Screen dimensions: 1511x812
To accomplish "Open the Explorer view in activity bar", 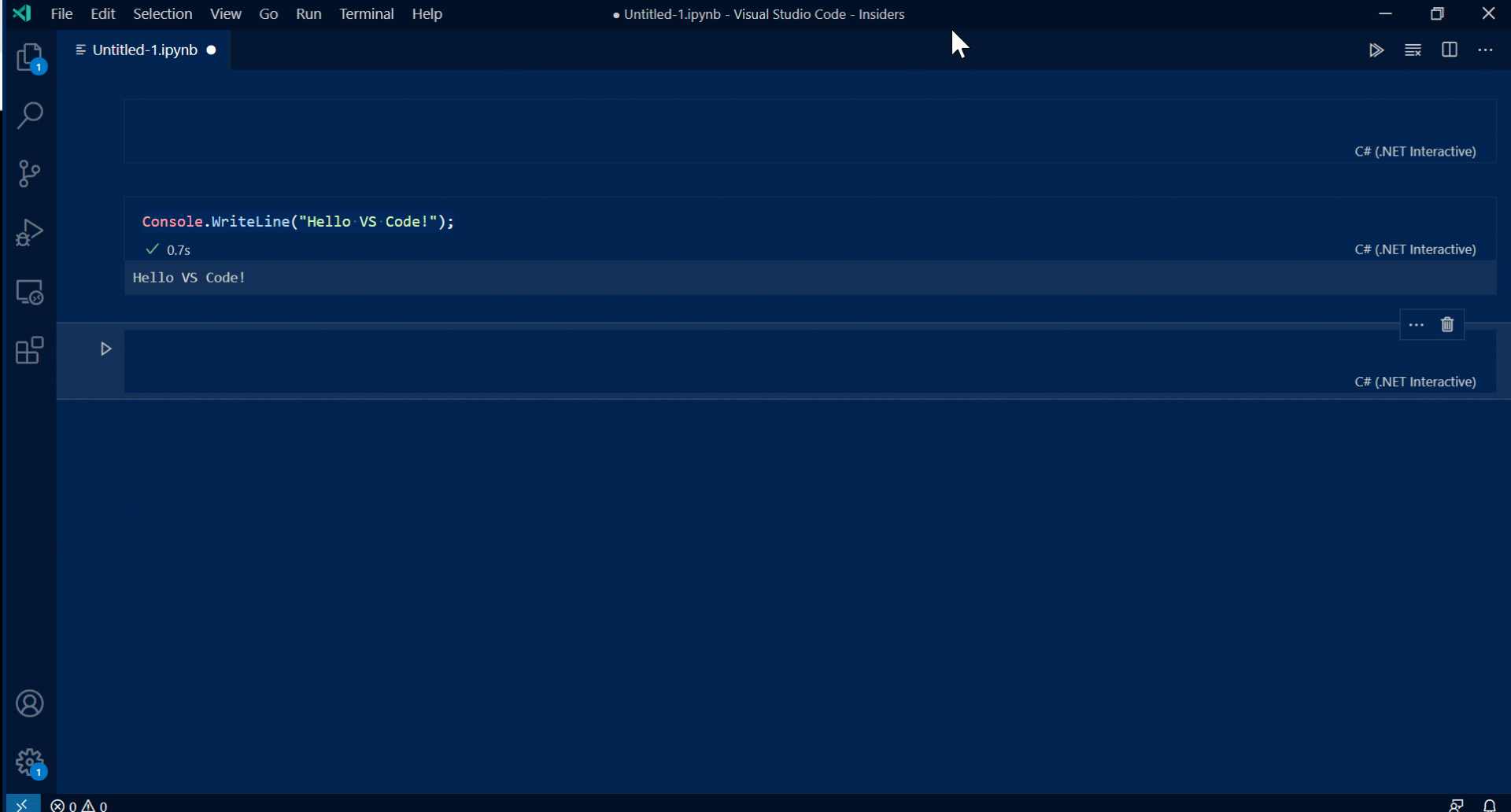I will pyautogui.click(x=30, y=58).
